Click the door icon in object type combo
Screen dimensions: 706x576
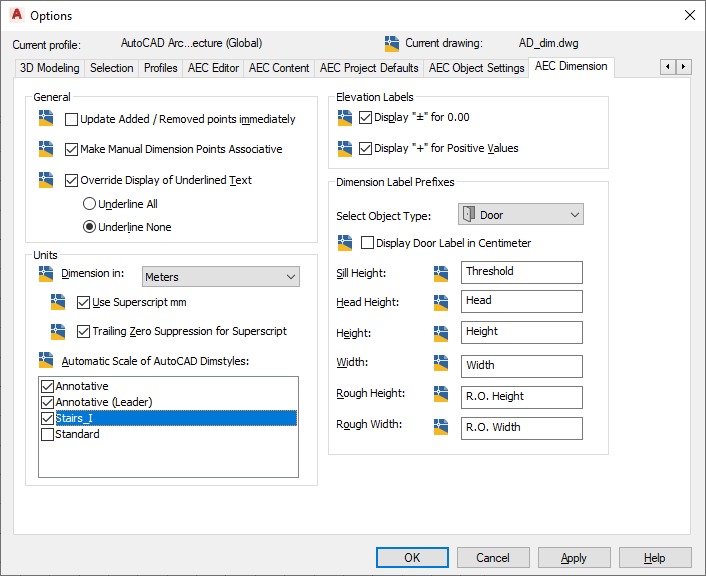pyautogui.click(x=469, y=214)
